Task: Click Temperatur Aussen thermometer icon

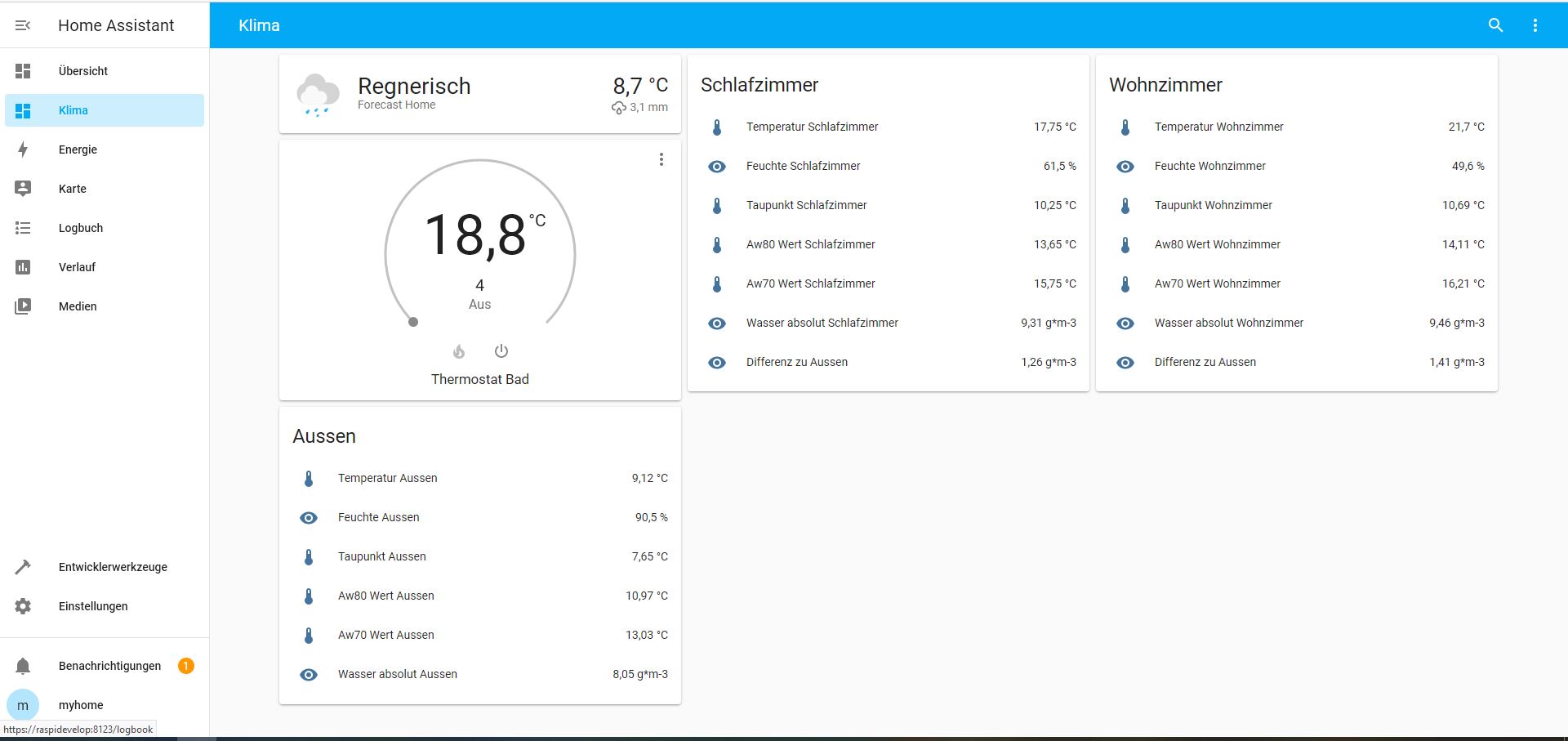Action: point(309,479)
